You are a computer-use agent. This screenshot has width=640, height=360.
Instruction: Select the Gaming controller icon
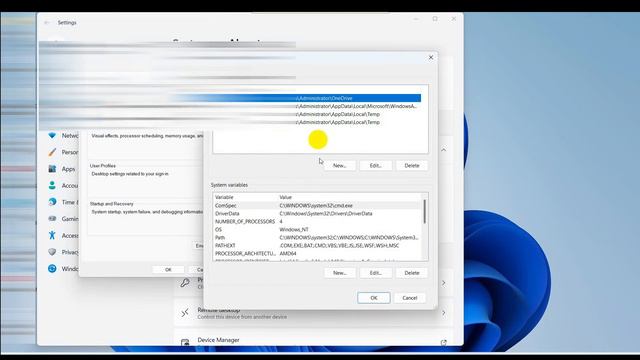tap(52, 219)
